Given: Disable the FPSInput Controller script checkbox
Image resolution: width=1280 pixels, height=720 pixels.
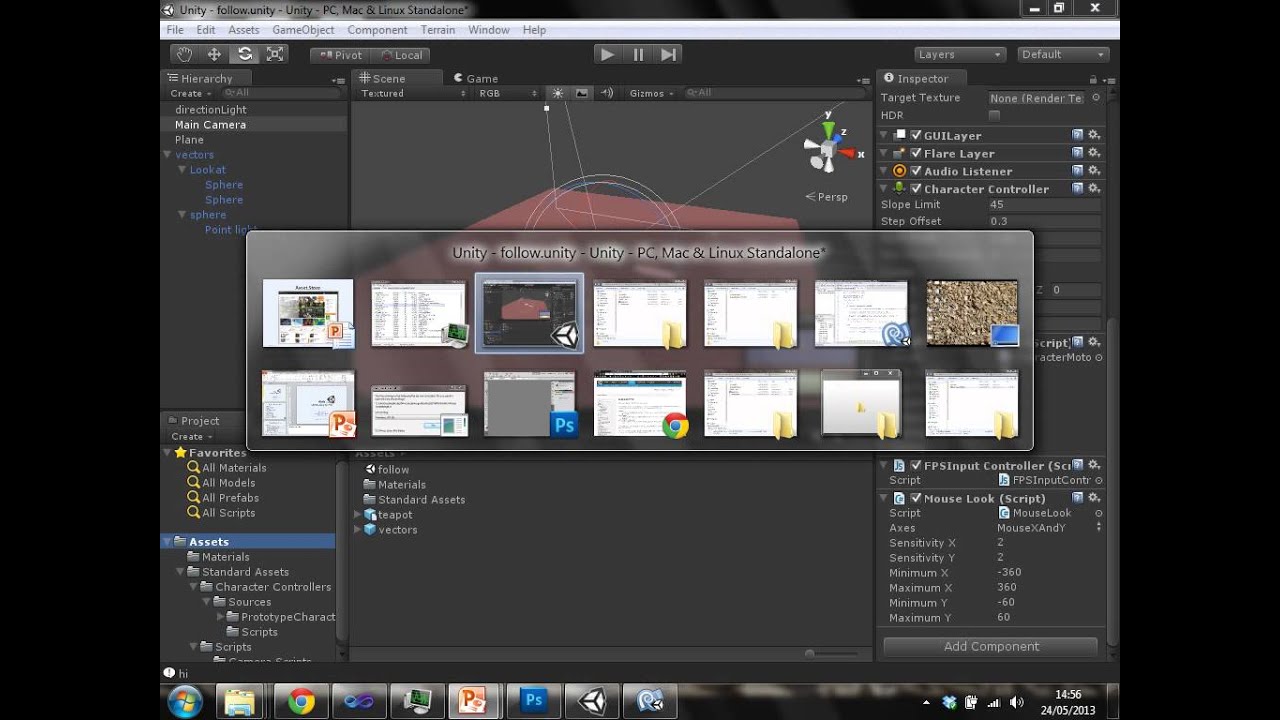Looking at the screenshot, I should coord(916,465).
